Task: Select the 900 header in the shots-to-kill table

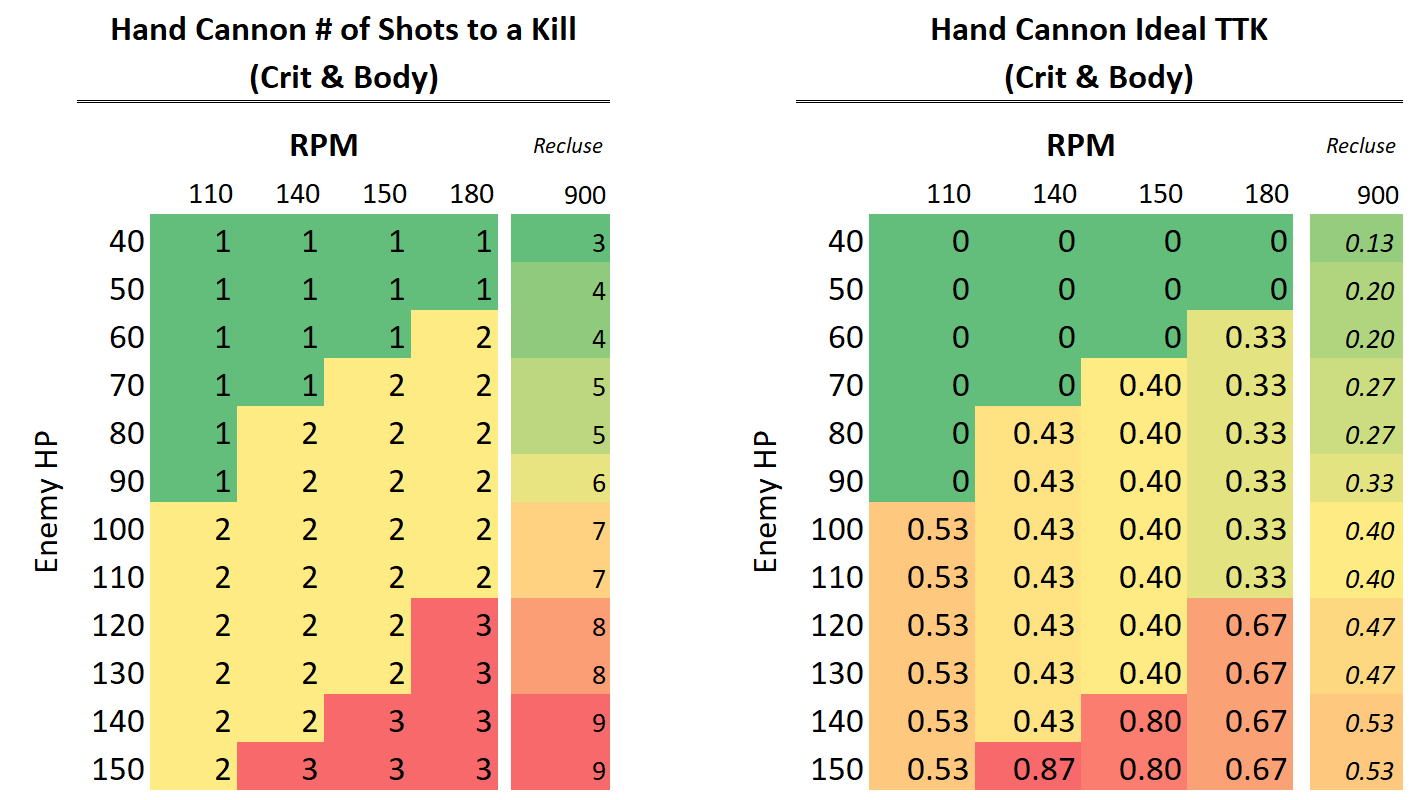Action: 584,195
